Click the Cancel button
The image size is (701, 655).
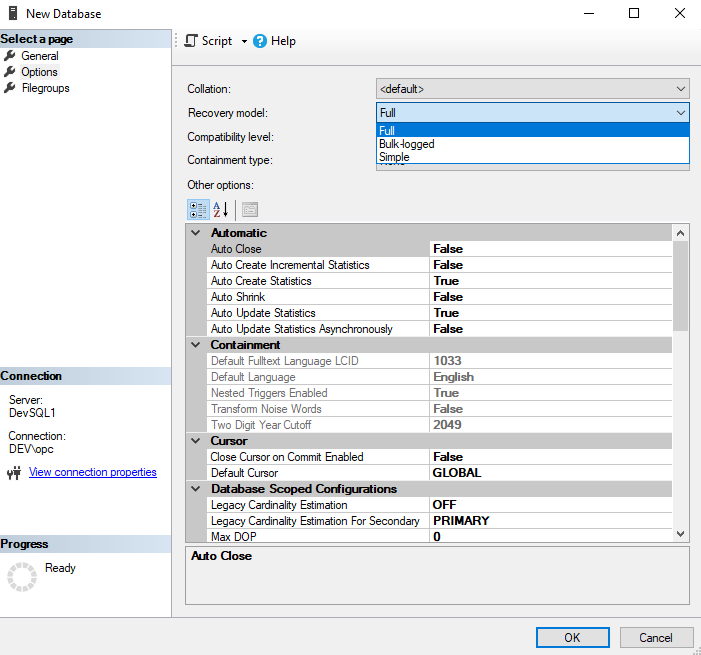tap(656, 638)
